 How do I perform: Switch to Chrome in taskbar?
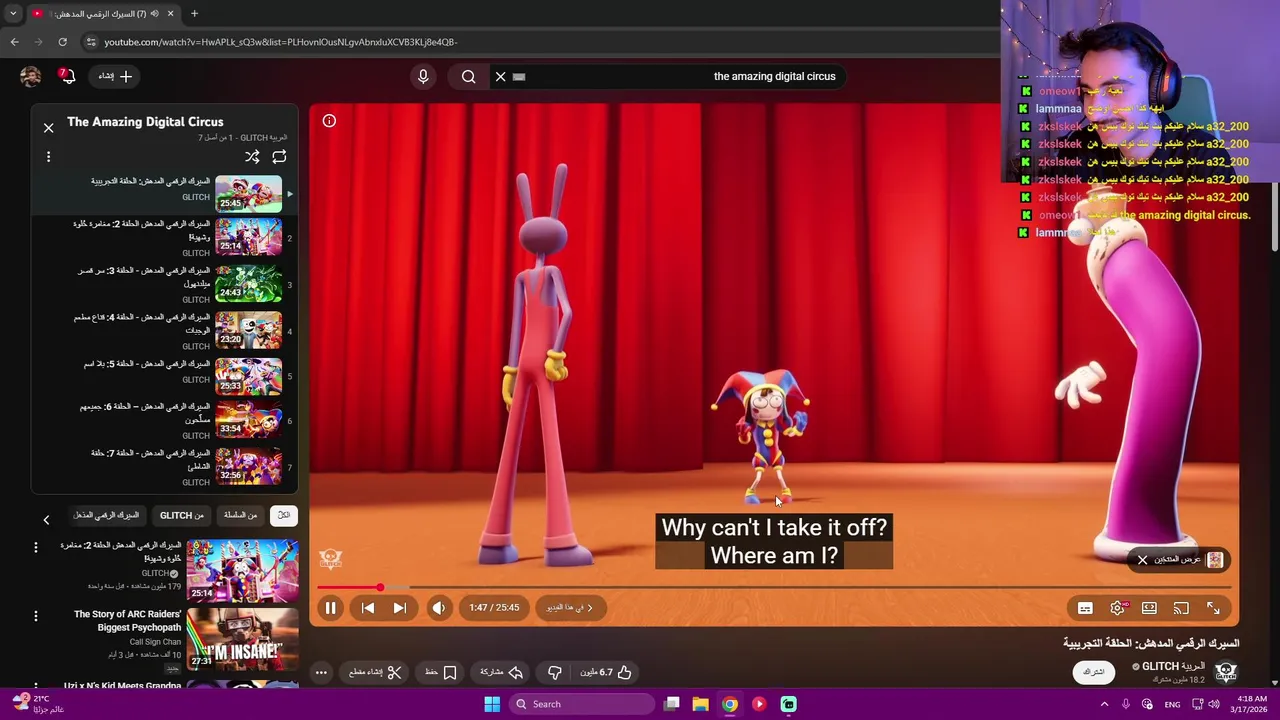point(730,704)
